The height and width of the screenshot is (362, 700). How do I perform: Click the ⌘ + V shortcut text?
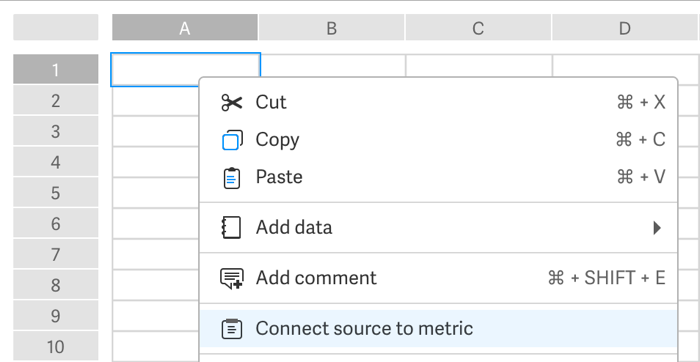tap(641, 177)
